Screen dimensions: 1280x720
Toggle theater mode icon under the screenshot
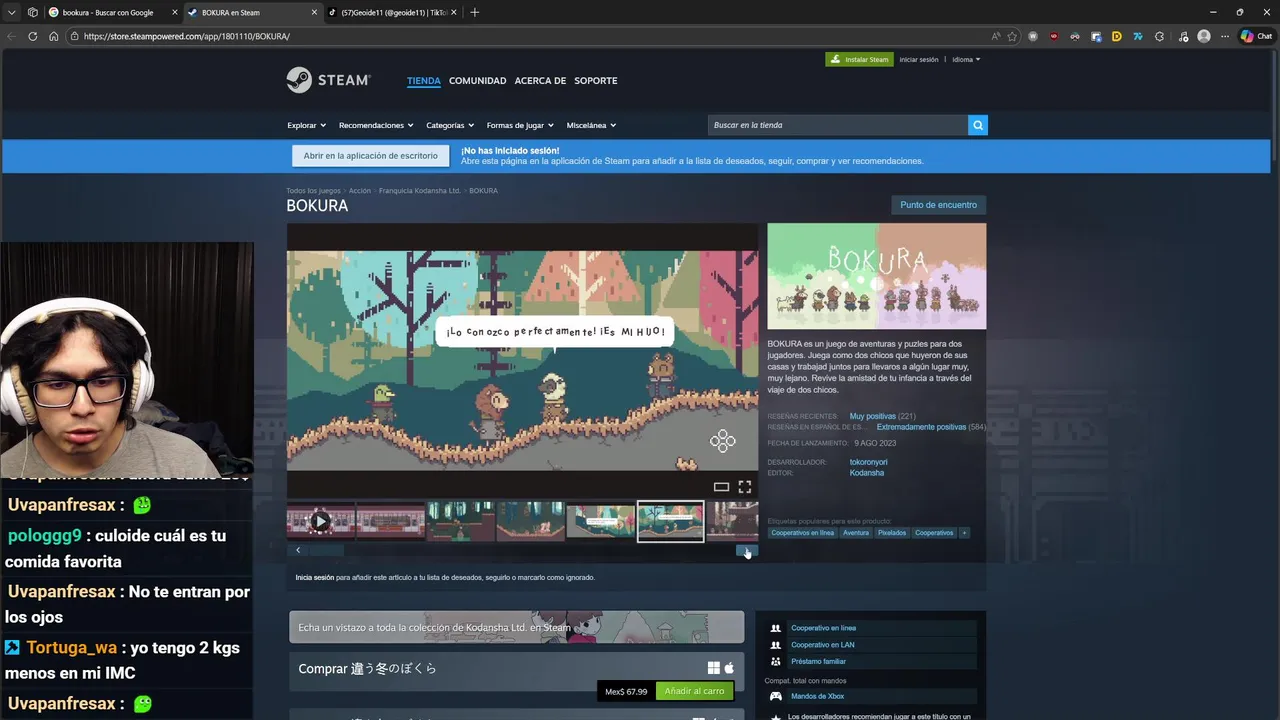pyautogui.click(x=721, y=487)
